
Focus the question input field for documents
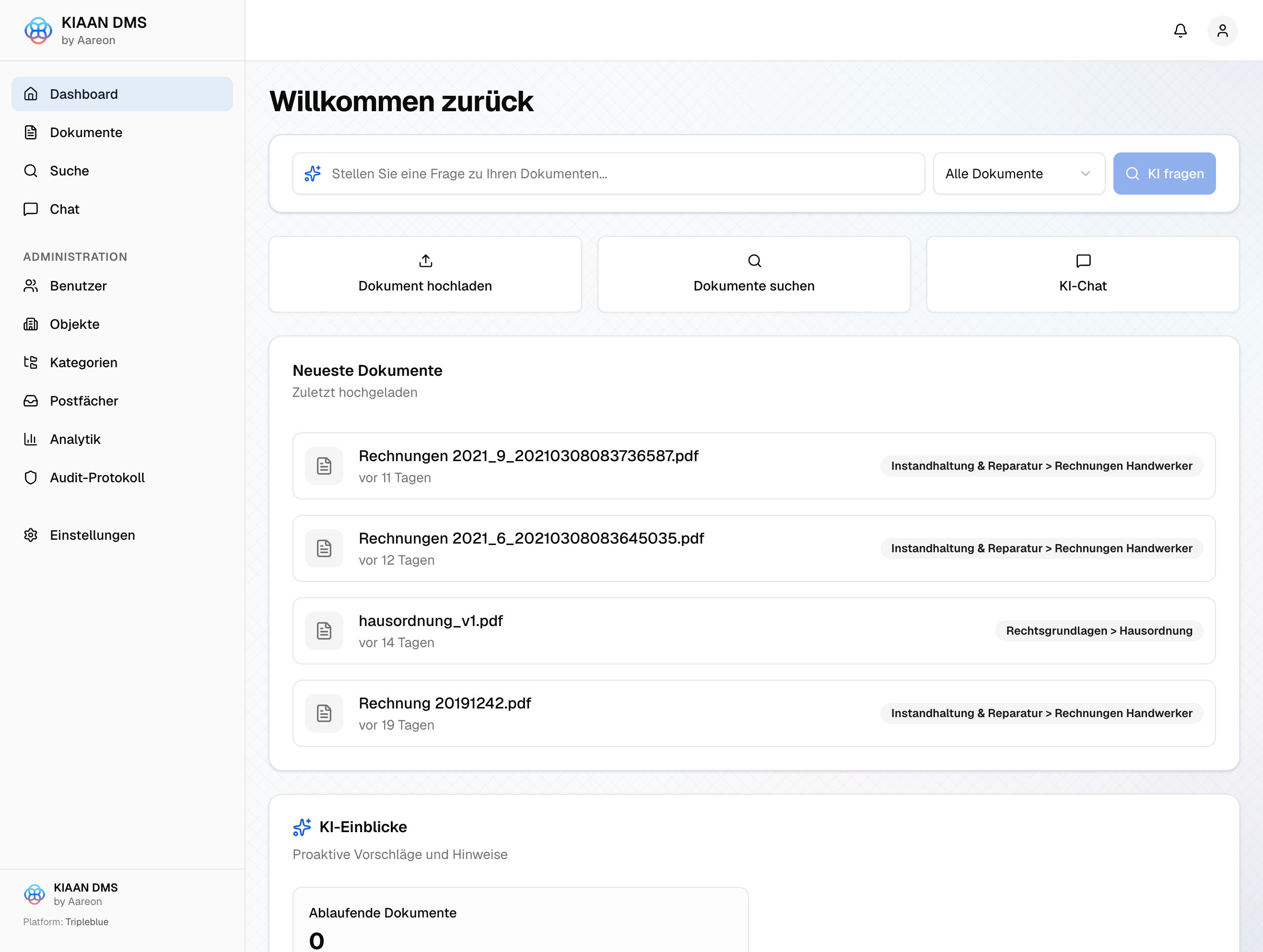pyautogui.click(x=608, y=174)
